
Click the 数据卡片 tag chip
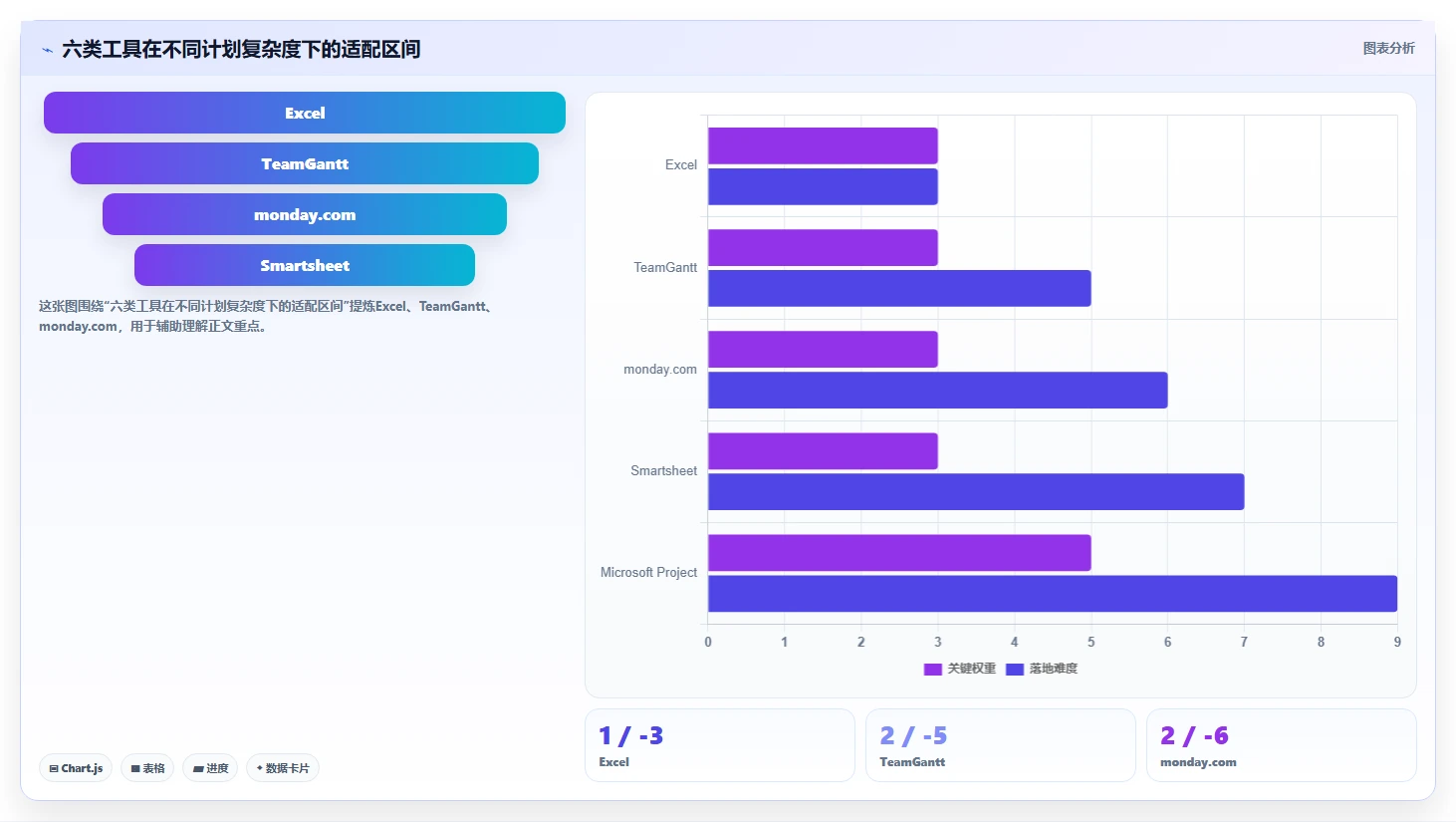pyautogui.click(x=283, y=768)
